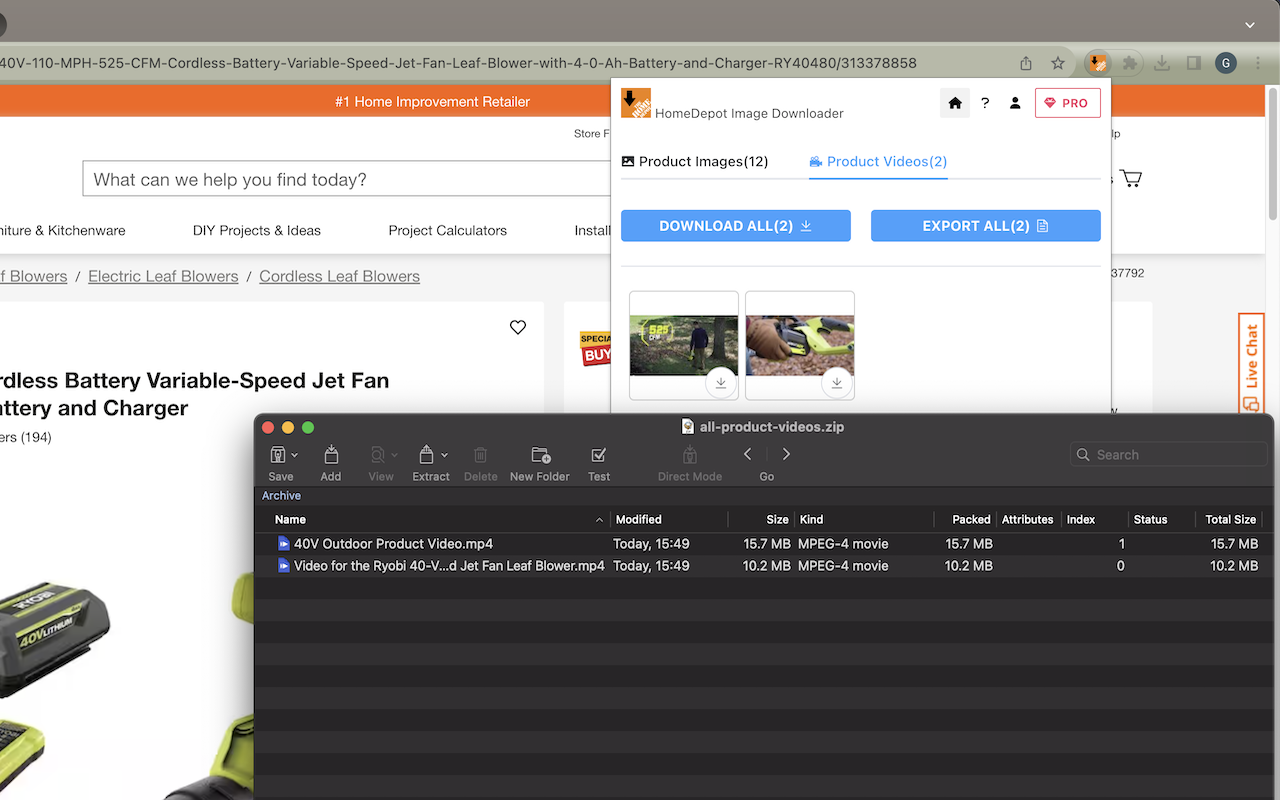Click the home icon in downloader popup
Screen dimensions: 1280x800
(955, 103)
